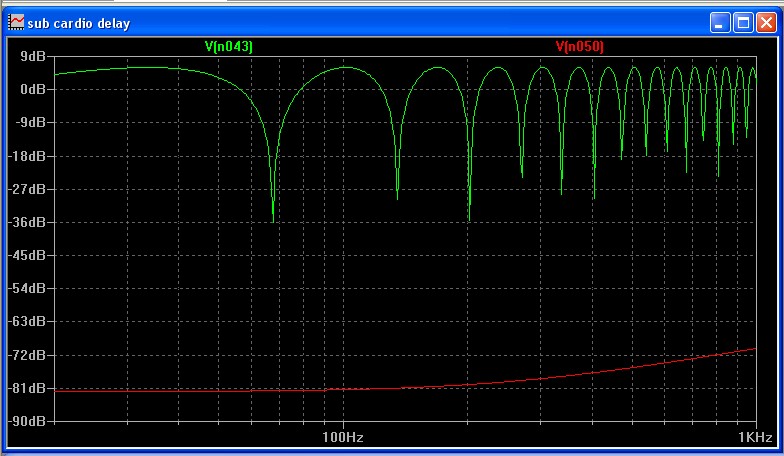Click the sub cardio delay window title
Viewport: 784px width, 456px height.
78,24
